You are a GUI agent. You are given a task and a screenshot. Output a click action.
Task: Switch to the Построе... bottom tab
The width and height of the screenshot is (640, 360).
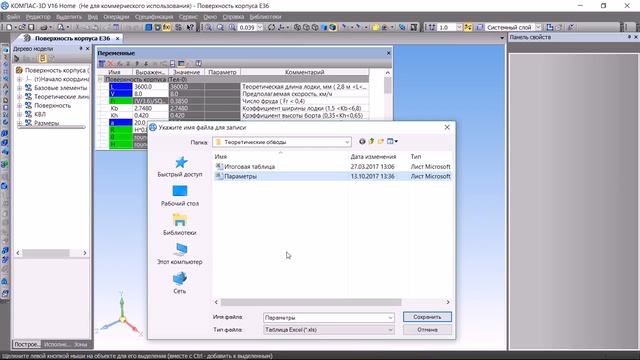pyautogui.click(x=26, y=344)
